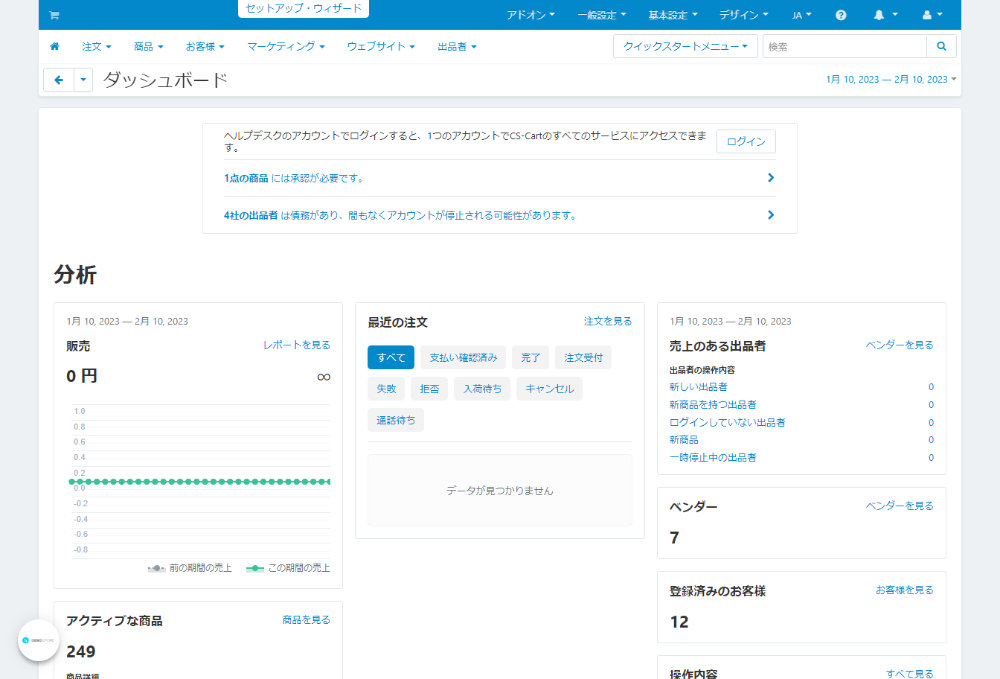Select 完了 order filter

(530, 358)
